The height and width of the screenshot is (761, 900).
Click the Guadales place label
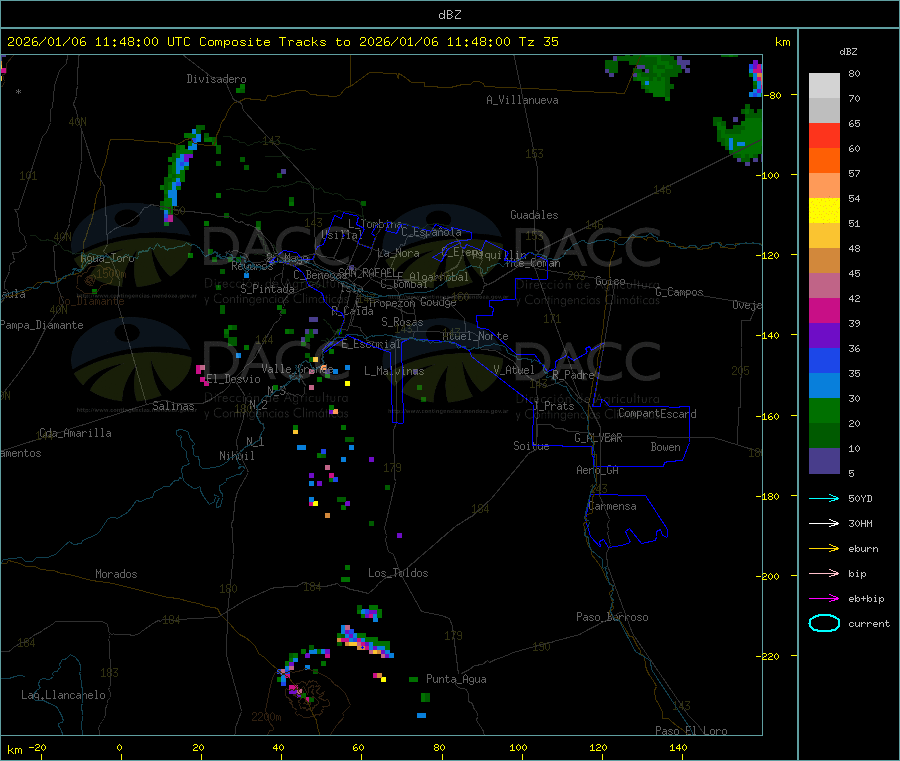click(x=534, y=215)
